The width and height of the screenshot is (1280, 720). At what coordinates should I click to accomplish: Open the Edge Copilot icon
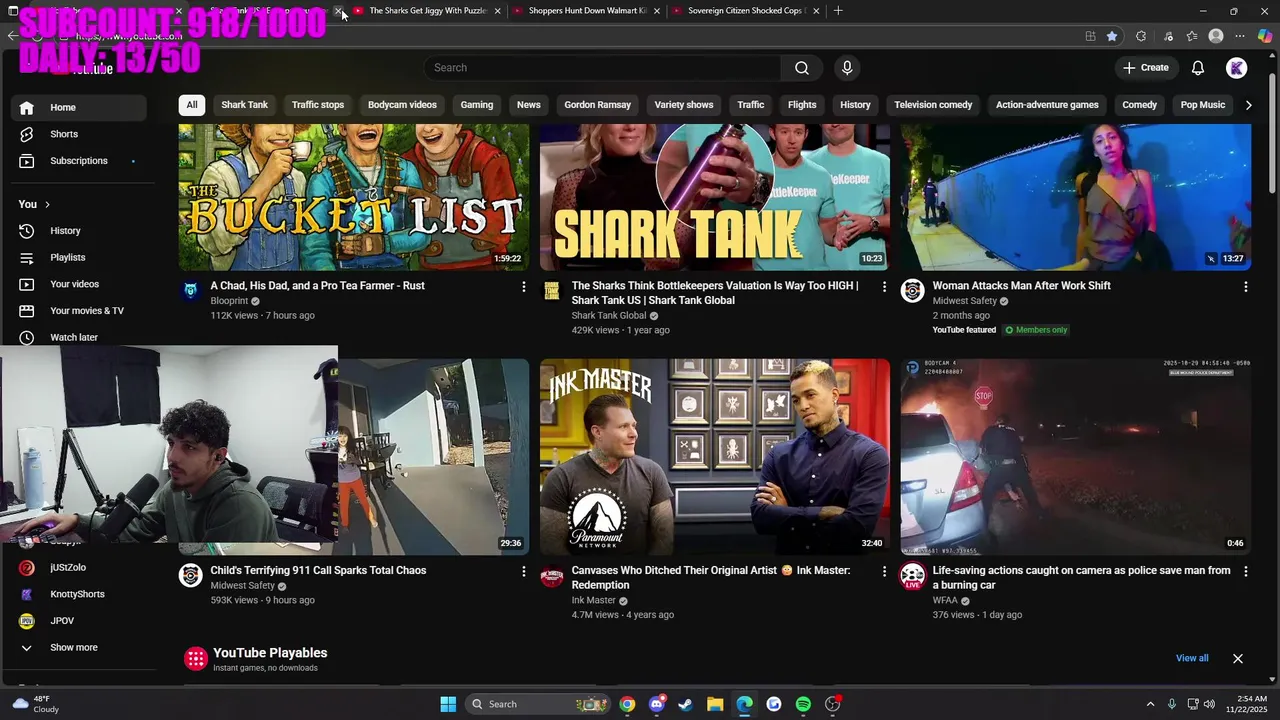[x=1265, y=36]
